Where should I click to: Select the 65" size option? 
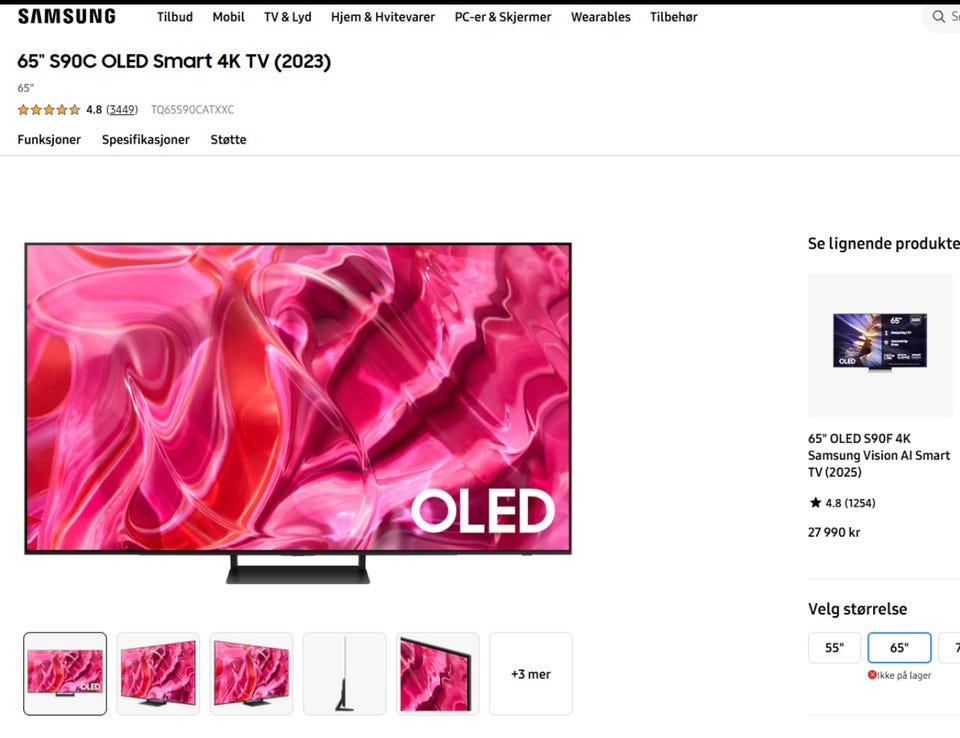[x=899, y=647]
